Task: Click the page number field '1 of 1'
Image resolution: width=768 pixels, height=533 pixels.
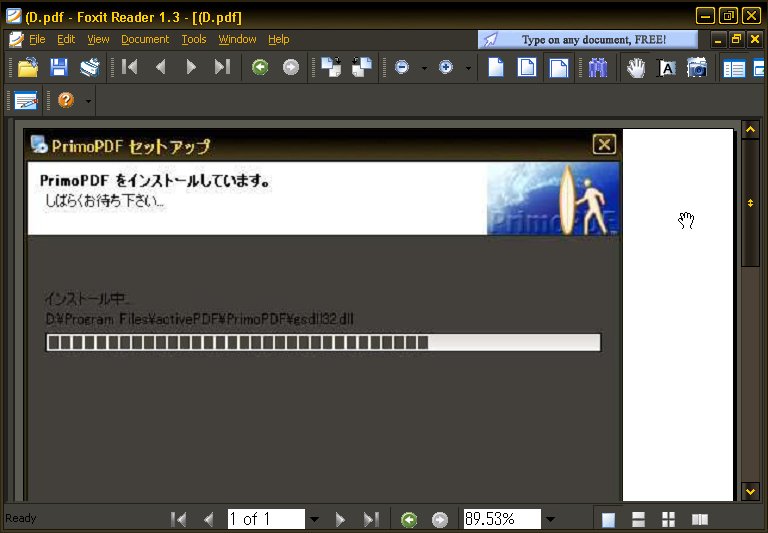Action: tap(266, 519)
